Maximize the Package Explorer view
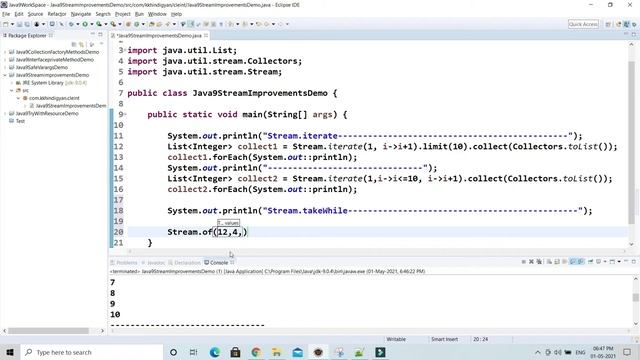640x360 pixels. point(100,34)
